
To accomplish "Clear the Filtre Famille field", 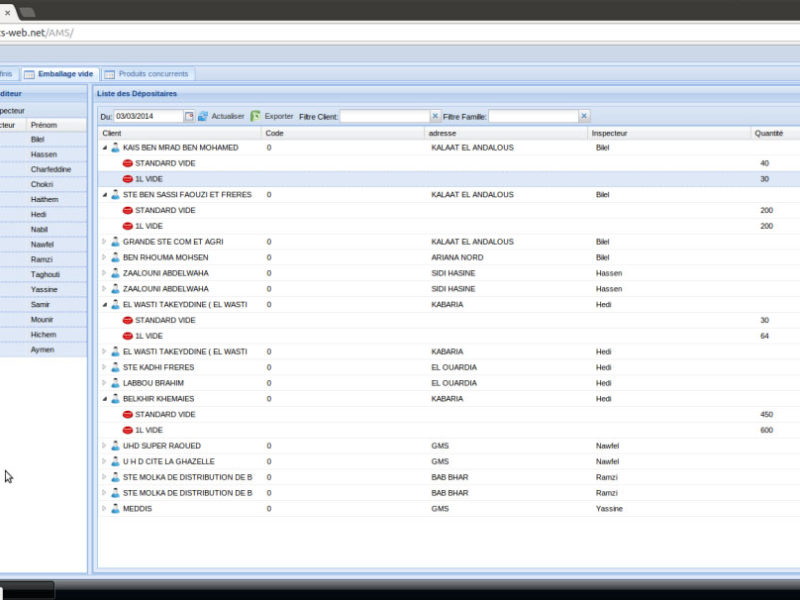I will pos(584,116).
